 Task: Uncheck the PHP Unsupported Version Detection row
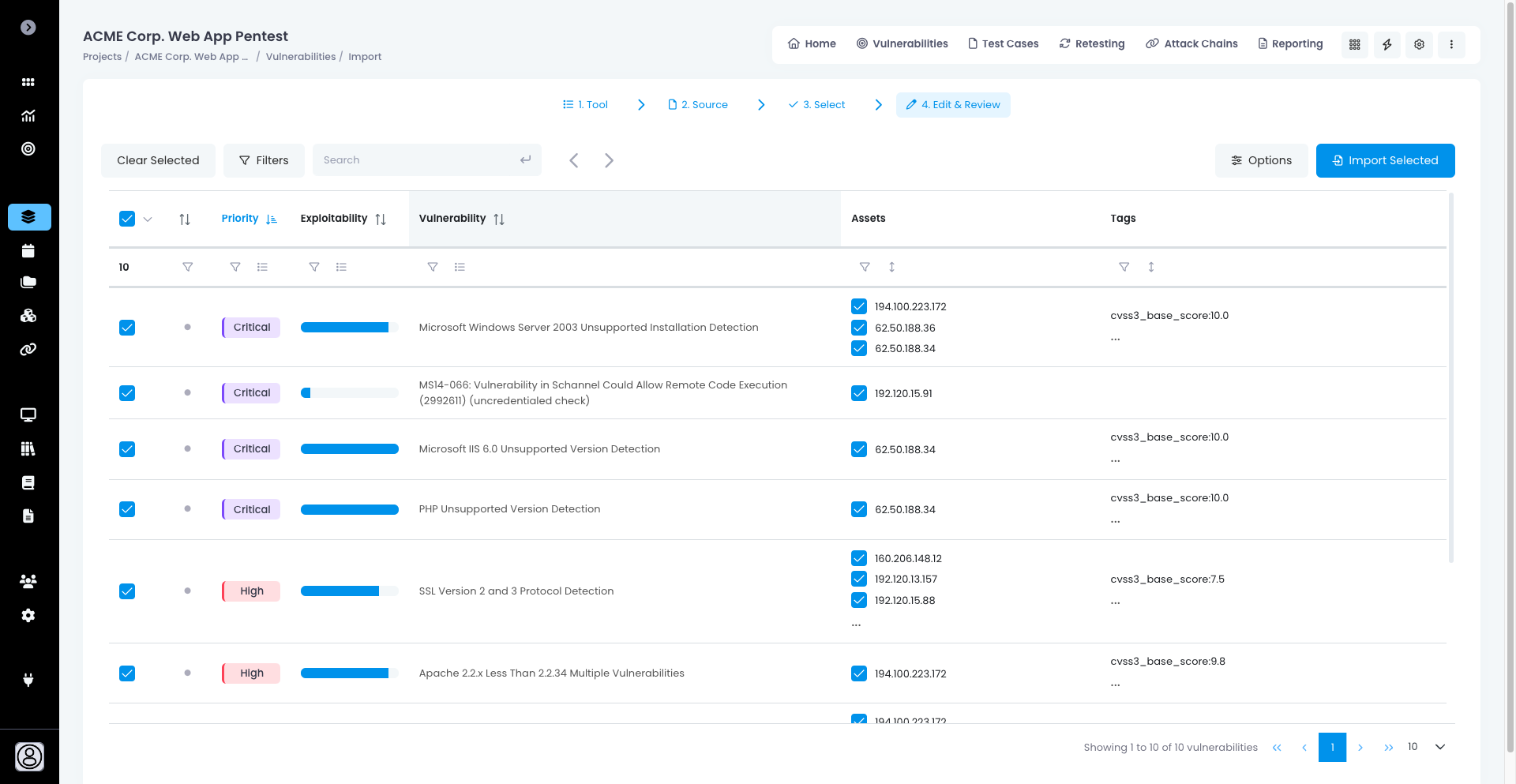[x=127, y=509]
